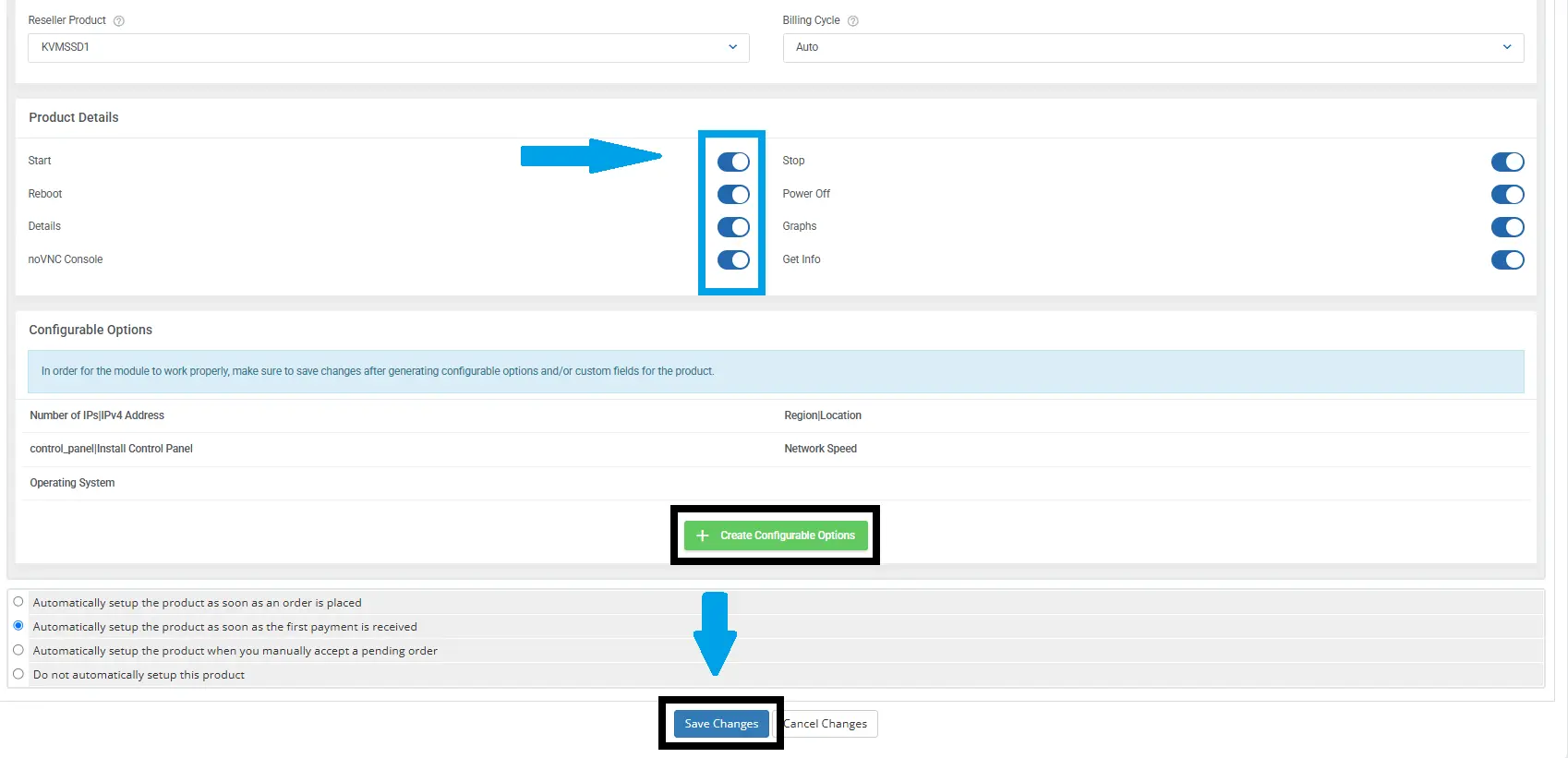The width and height of the screenshot is (1568, 758).
Task: Select setup on manually accepting pending order
Action: (x=18, y=650)
